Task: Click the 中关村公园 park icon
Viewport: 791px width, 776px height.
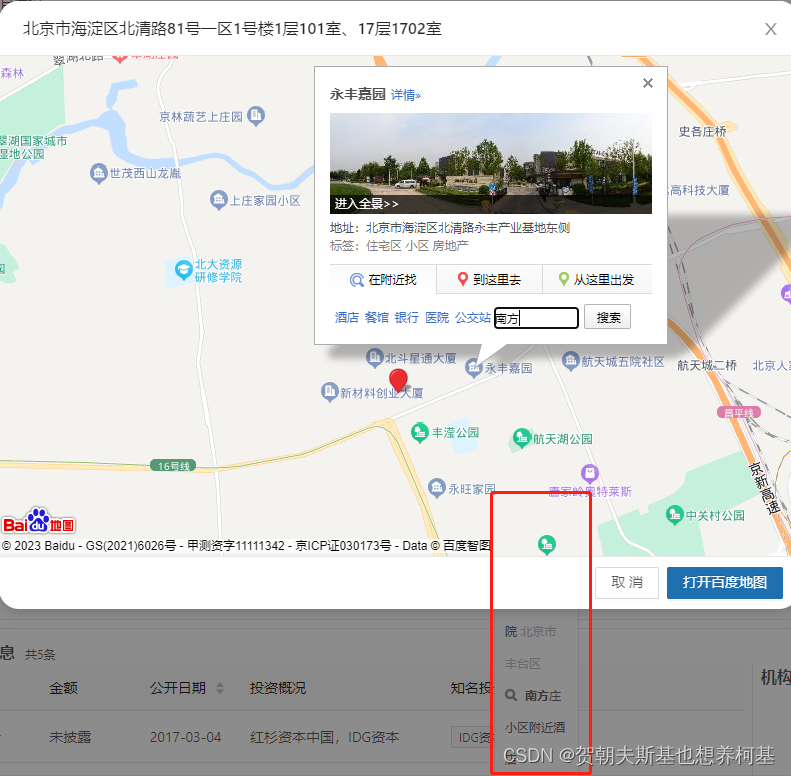Action: point(674,515)
